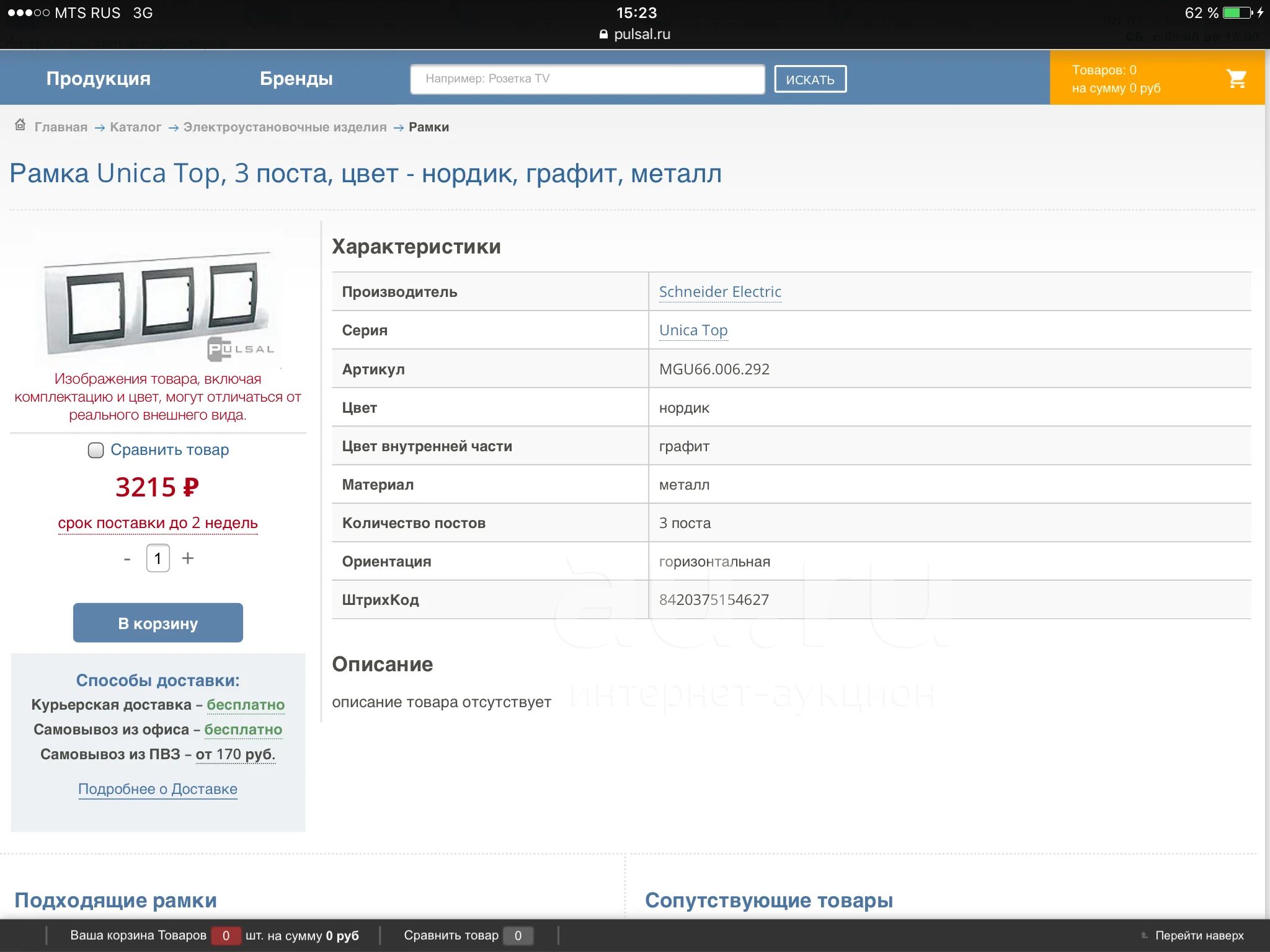Click the 'Сравнить товар' link near the image

point(169,450)
